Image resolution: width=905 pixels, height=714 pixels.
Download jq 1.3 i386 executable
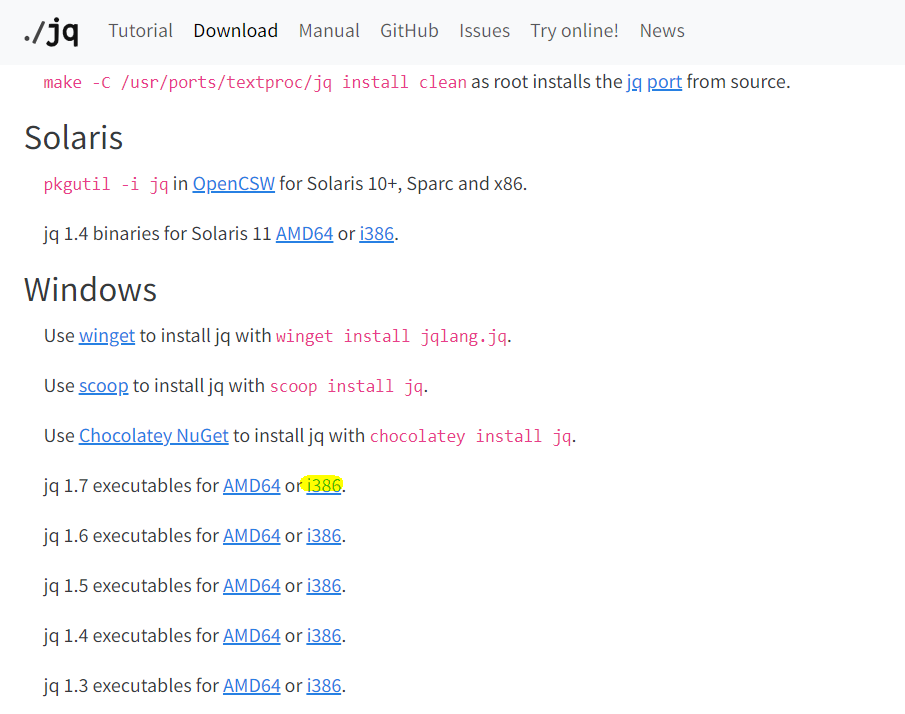click(x=324, y=686)
